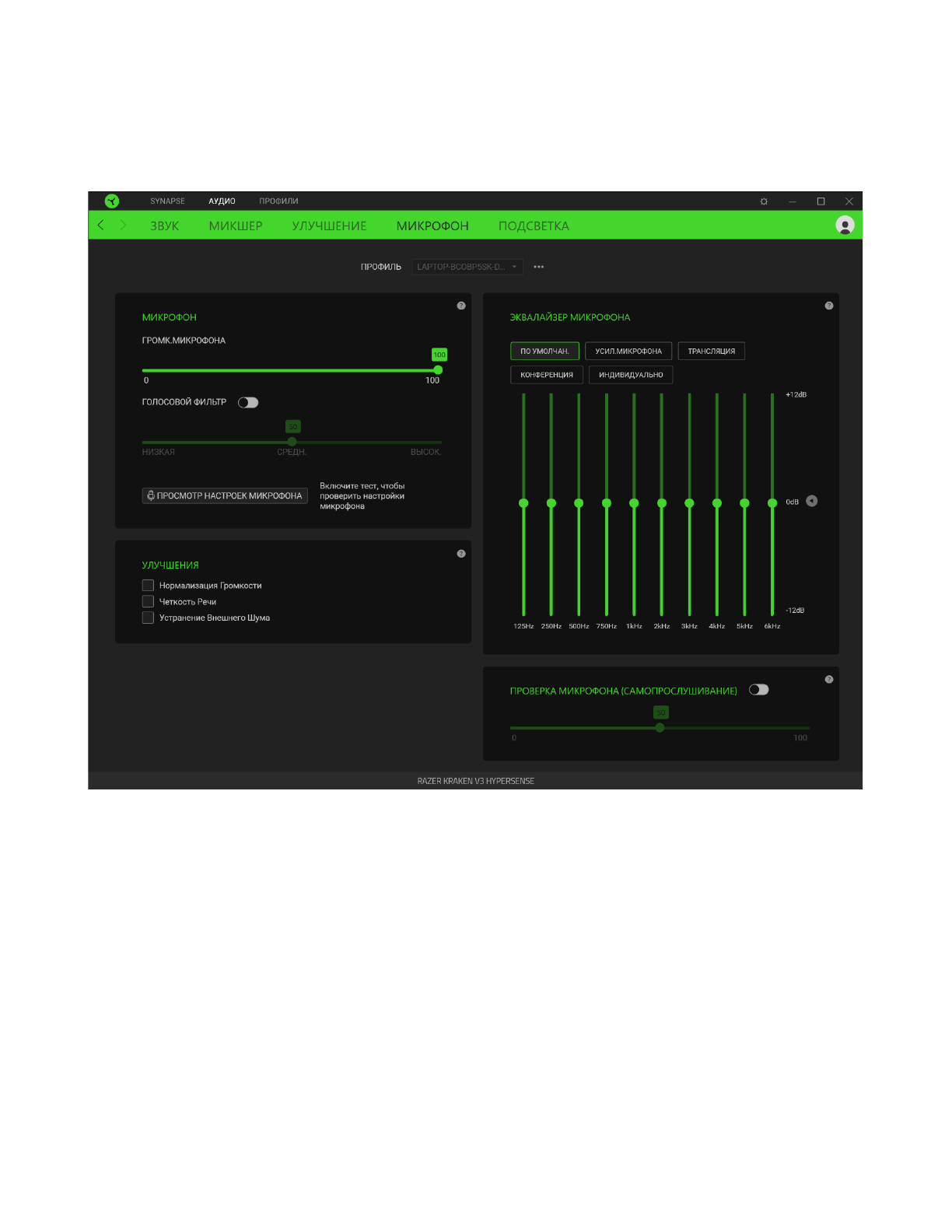
Task: Switch to the ЗВУК tab
Action: coord(165,226)
